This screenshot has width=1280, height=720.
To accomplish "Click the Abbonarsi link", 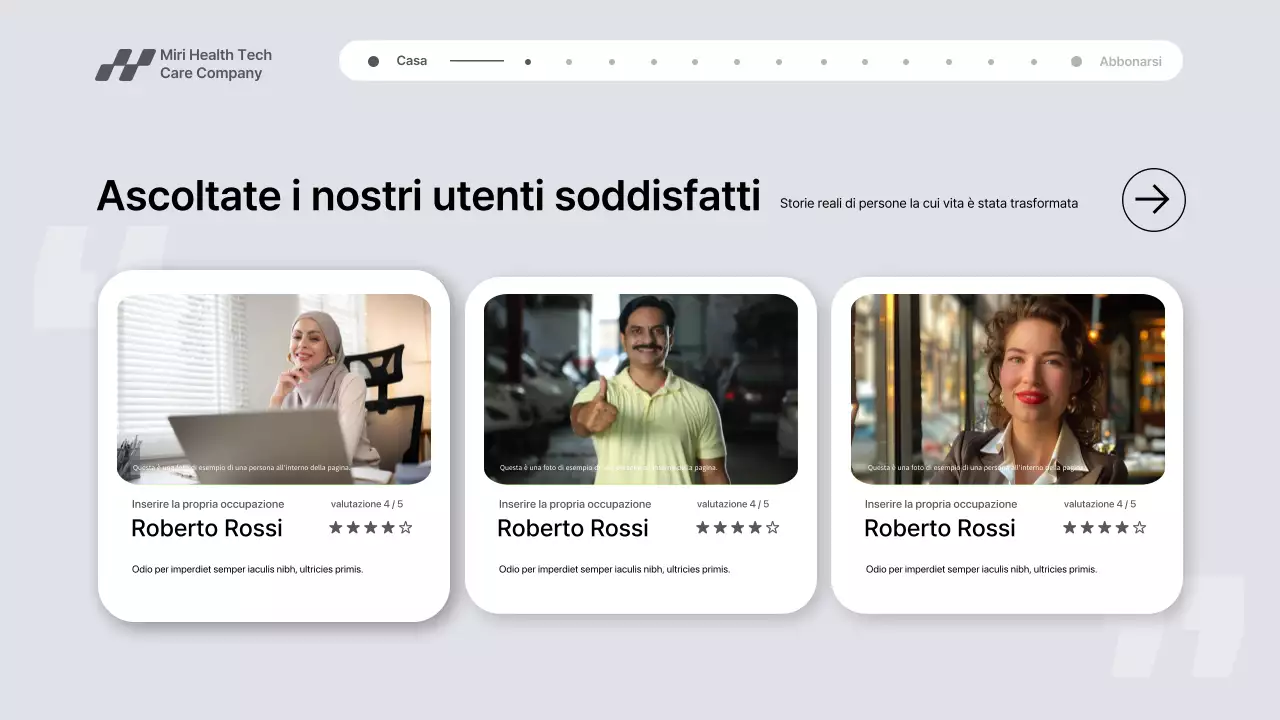I will click(1130, 60).
